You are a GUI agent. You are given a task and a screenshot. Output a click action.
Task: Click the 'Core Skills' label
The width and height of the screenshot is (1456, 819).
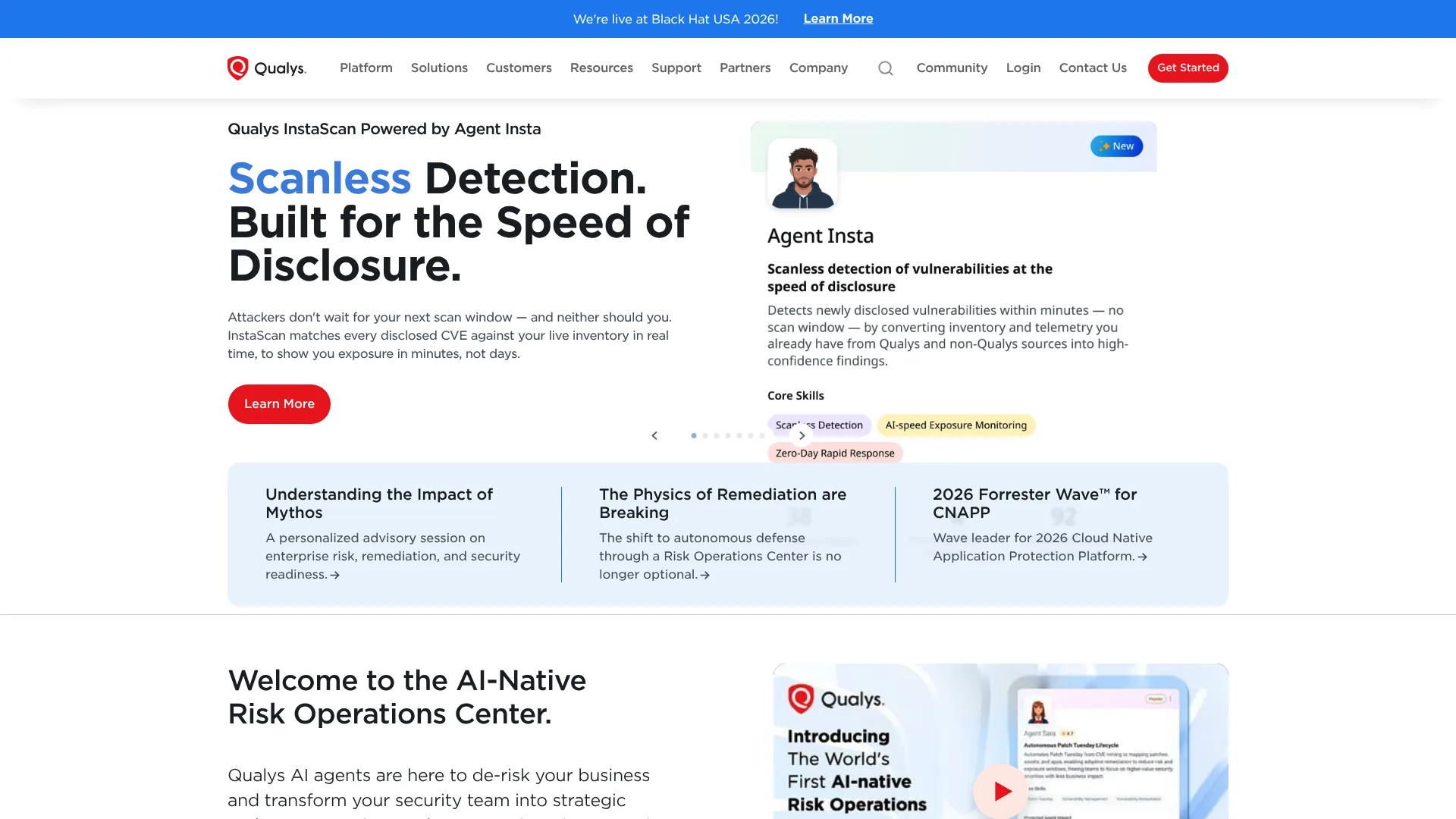click(x=795, y=396)
